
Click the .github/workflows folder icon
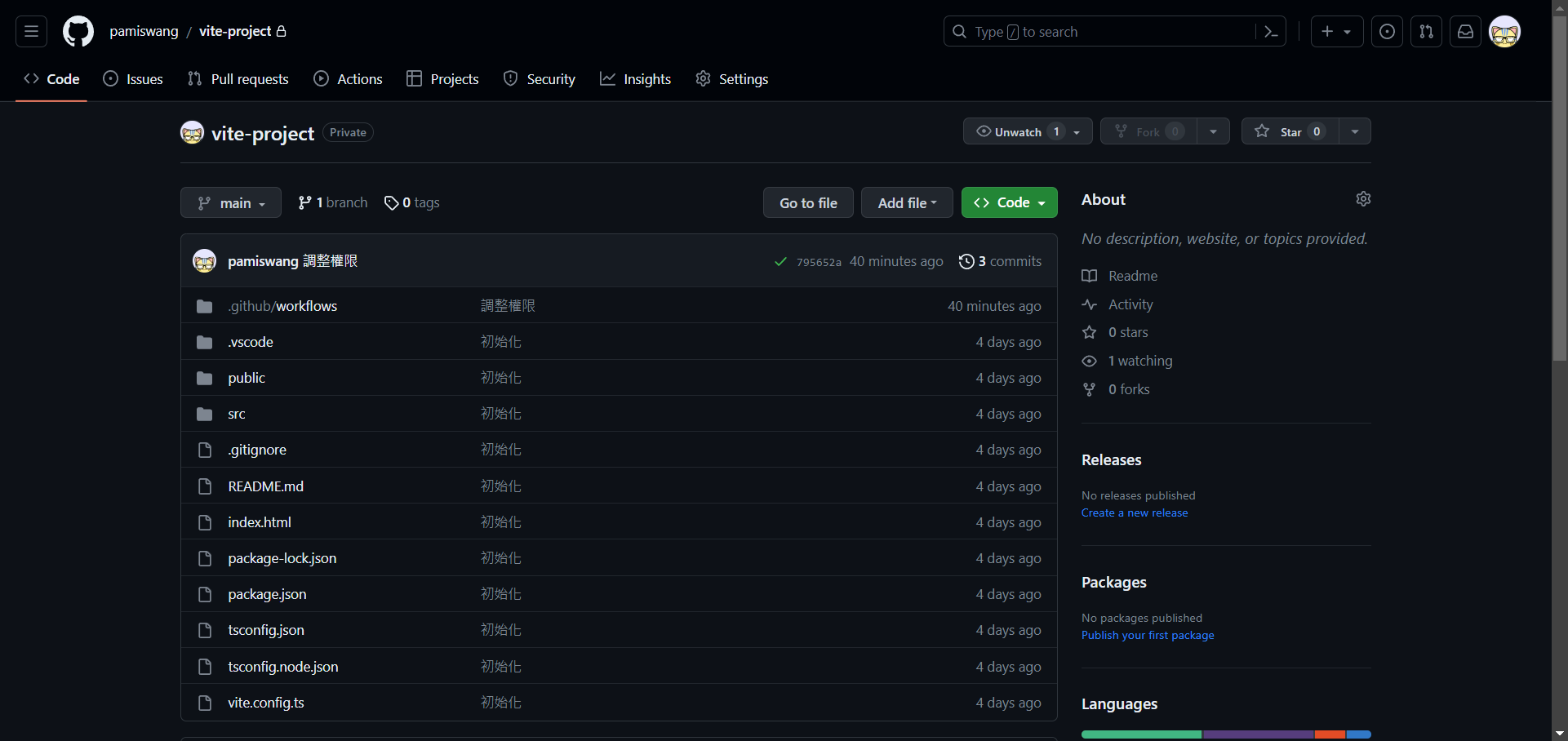(x=205, y=307)
